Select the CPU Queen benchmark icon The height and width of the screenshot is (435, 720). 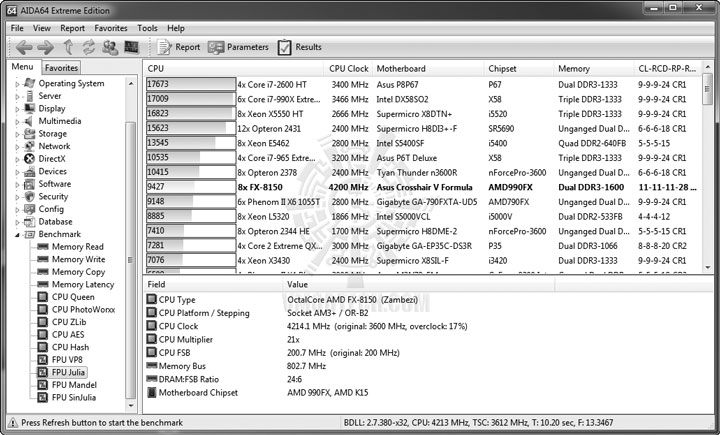click(43, 297)
